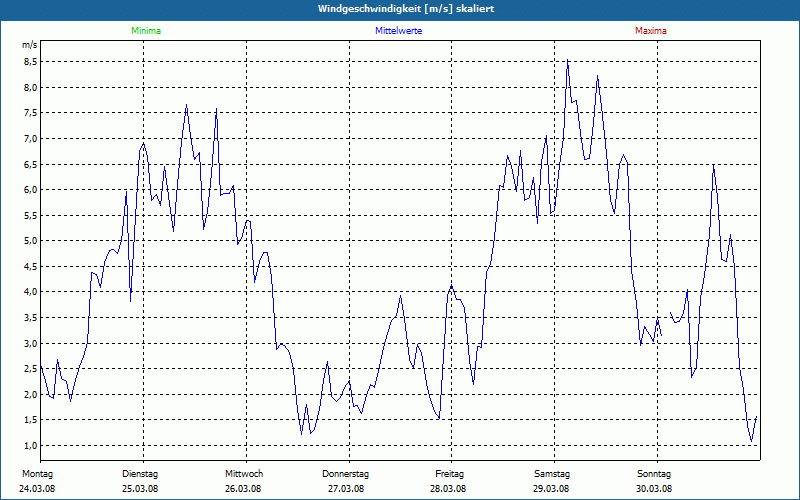Click the 3,0 y-axis value
Viewport: 800px width, 500px height.
tap(31, 343)
